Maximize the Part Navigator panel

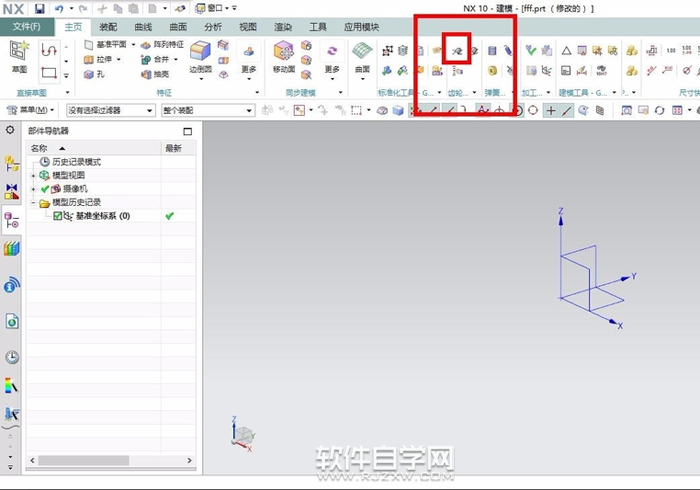coord(187,131)
